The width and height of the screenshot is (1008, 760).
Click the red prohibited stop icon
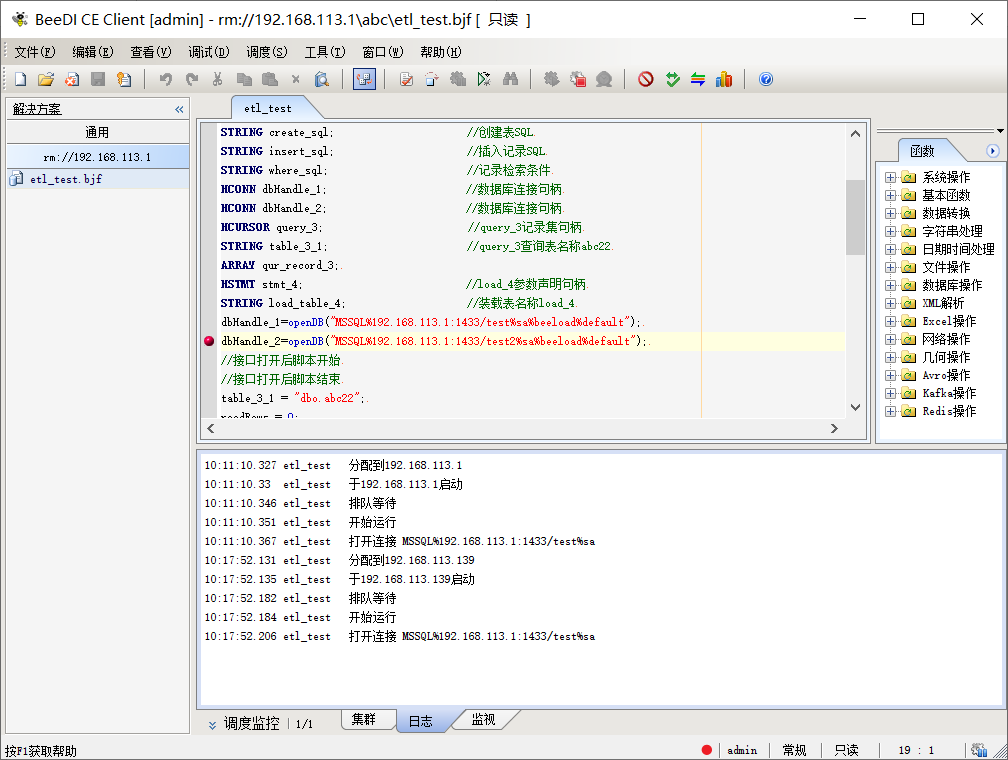point(645,79)
